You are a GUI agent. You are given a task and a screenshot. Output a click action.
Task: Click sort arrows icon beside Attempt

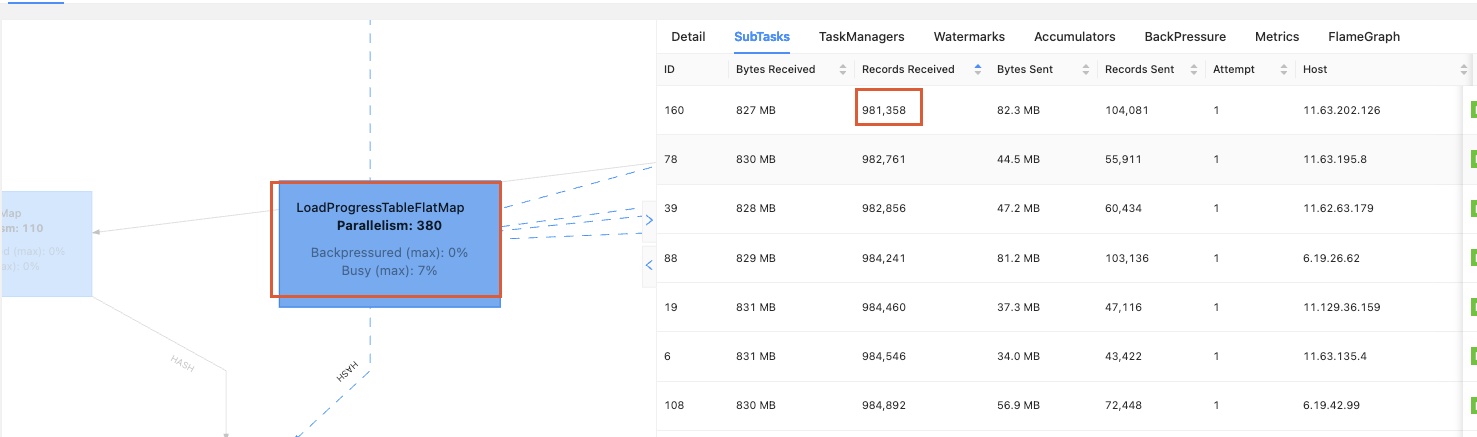1283,69
